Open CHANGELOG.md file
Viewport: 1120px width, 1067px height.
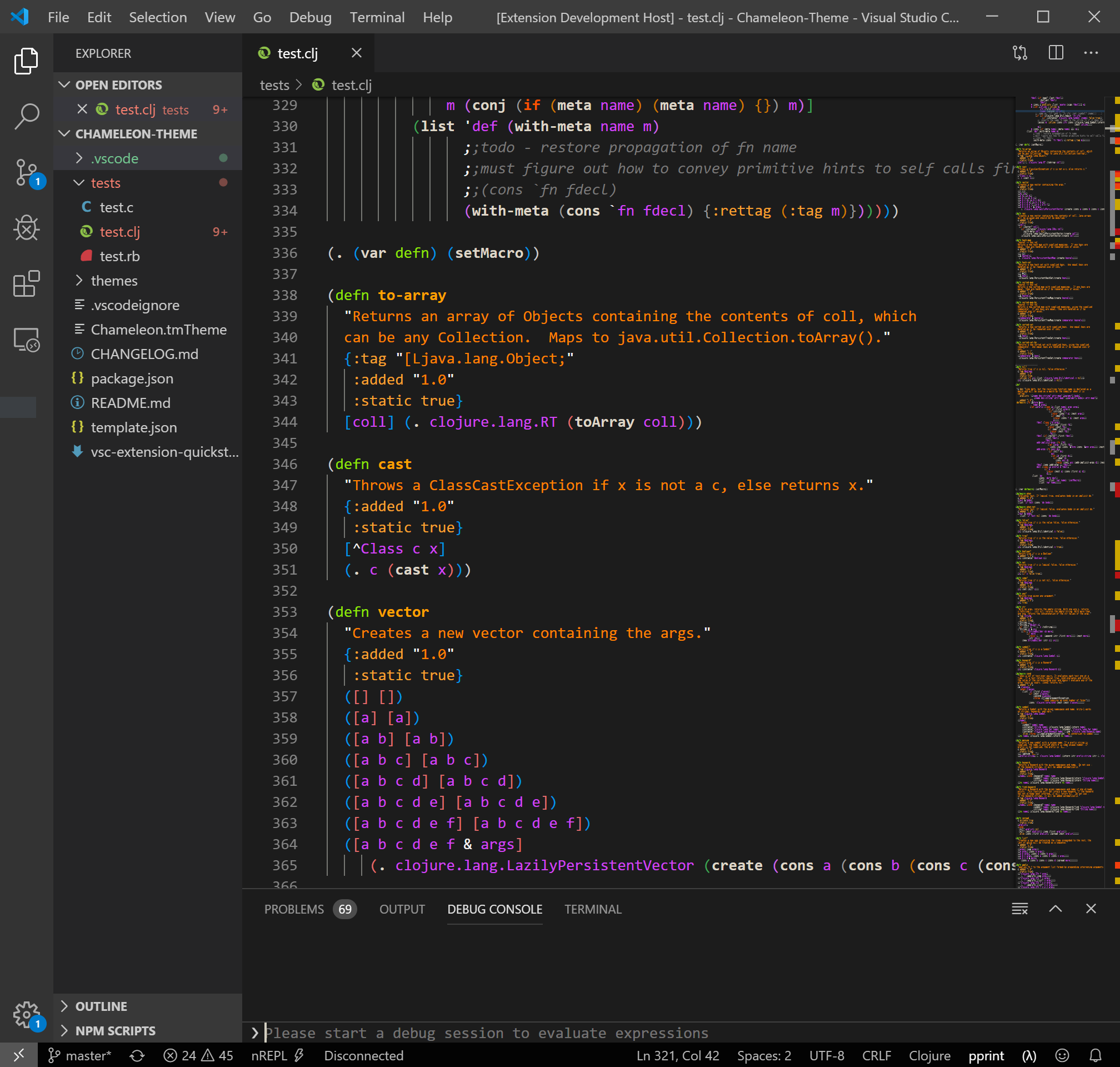[148, 354]
